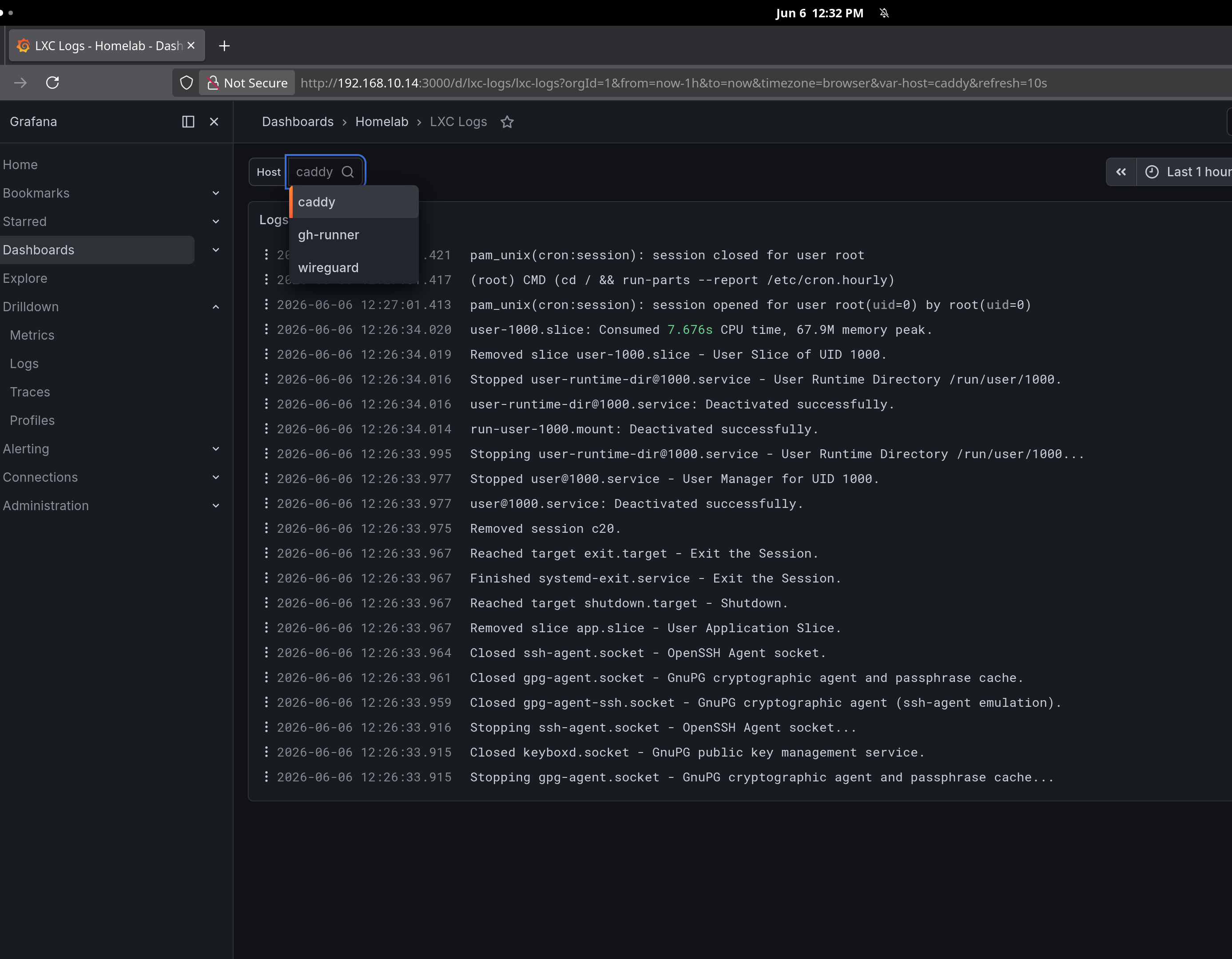Click the clock in the top bar
The width and height of the screenshot is (1232, 959).
[819, 13]
